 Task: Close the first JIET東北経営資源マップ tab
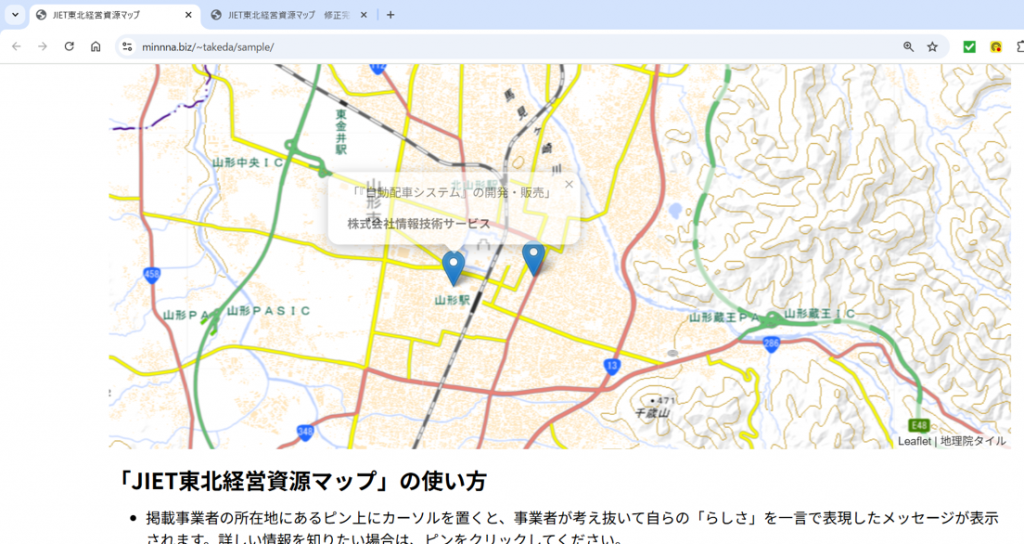click(188, 15)
